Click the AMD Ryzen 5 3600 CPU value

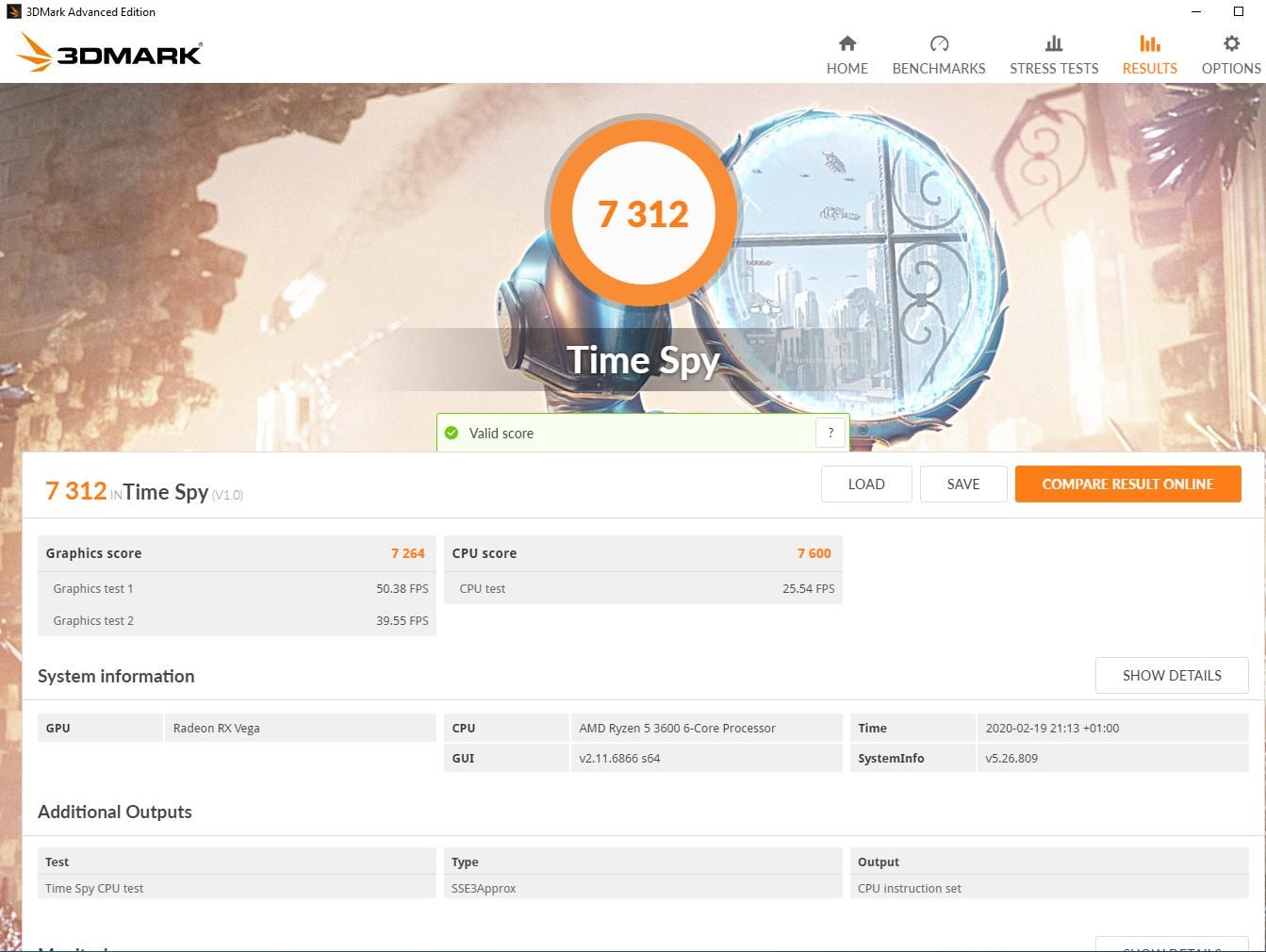(706, 728)
